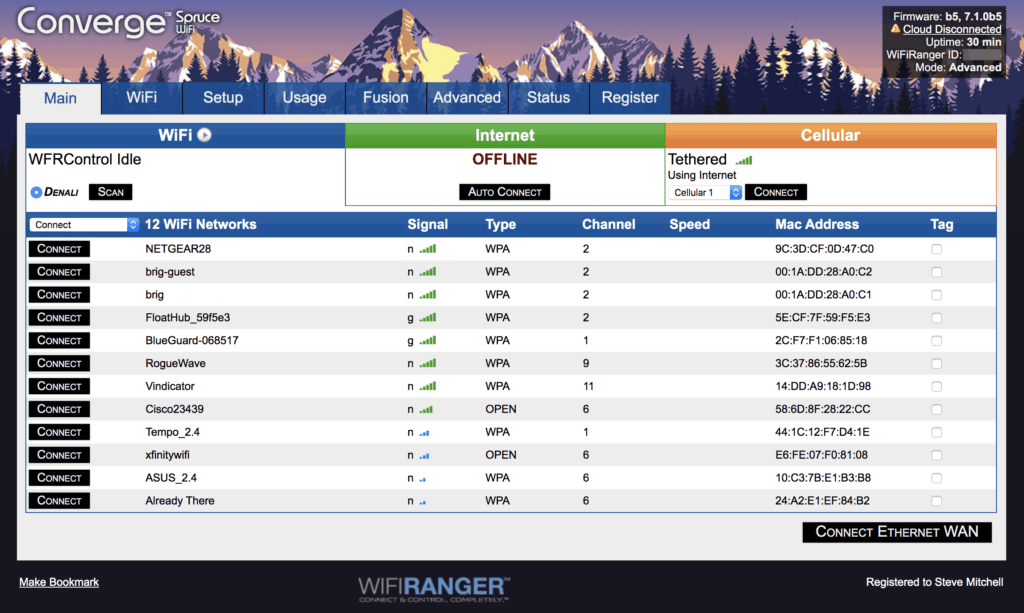The image size is (1024, 613).
Task: Click the Cellular Connect button
Action: click(x=776, y=192)
